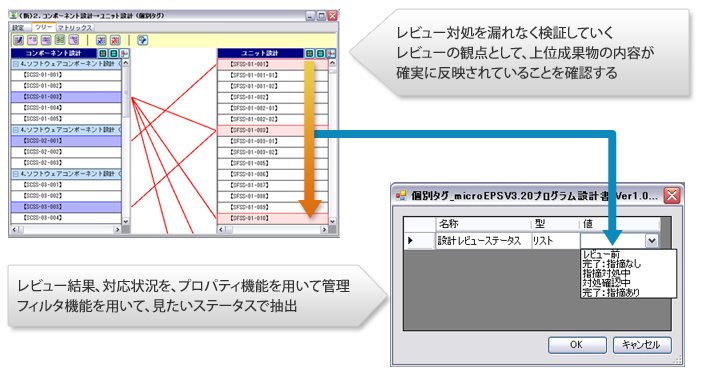
Task: Collapse all items in コンポーネント設計 header
Action: [113, 53]
